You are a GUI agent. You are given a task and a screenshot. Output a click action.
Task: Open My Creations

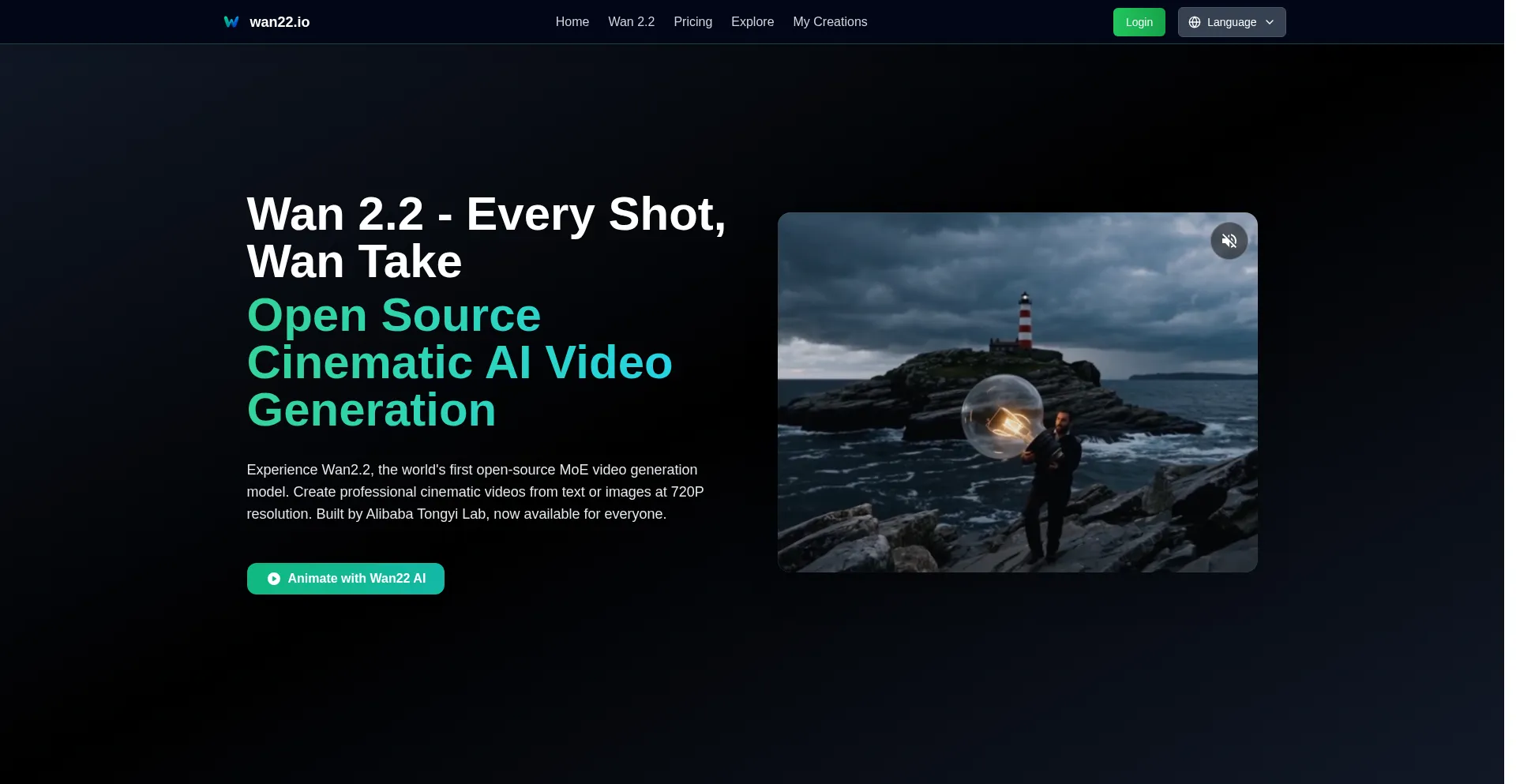pos(830,22)
